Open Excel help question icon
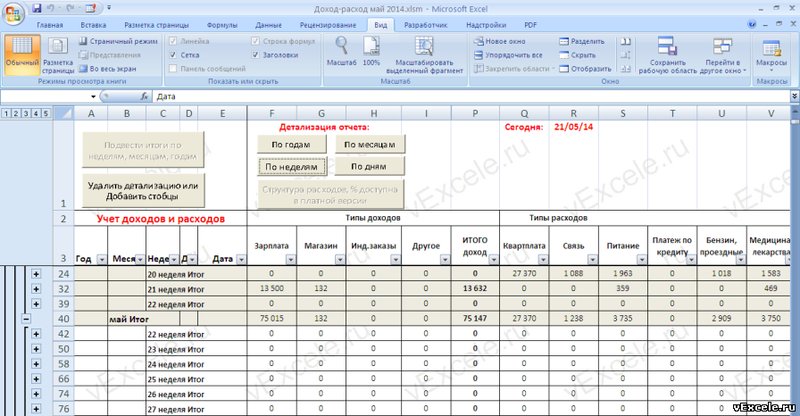This screenshot has height=416, width=800. [752, 25]
